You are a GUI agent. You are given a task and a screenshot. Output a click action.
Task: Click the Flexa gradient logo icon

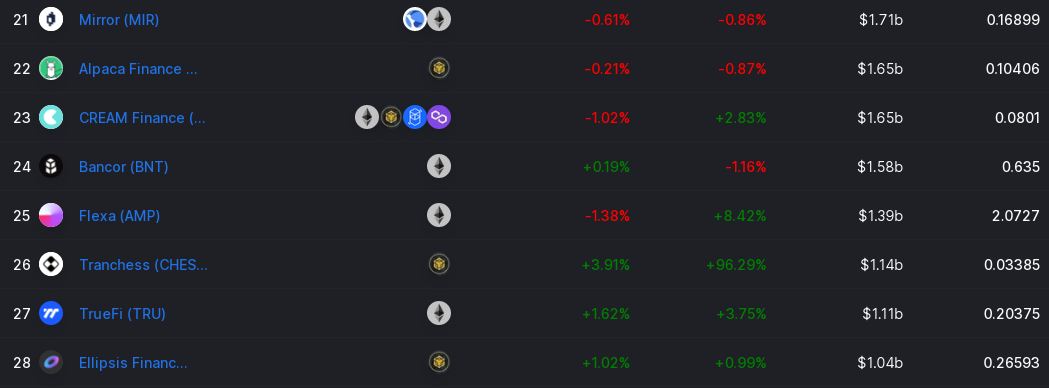tap(51, 215)
